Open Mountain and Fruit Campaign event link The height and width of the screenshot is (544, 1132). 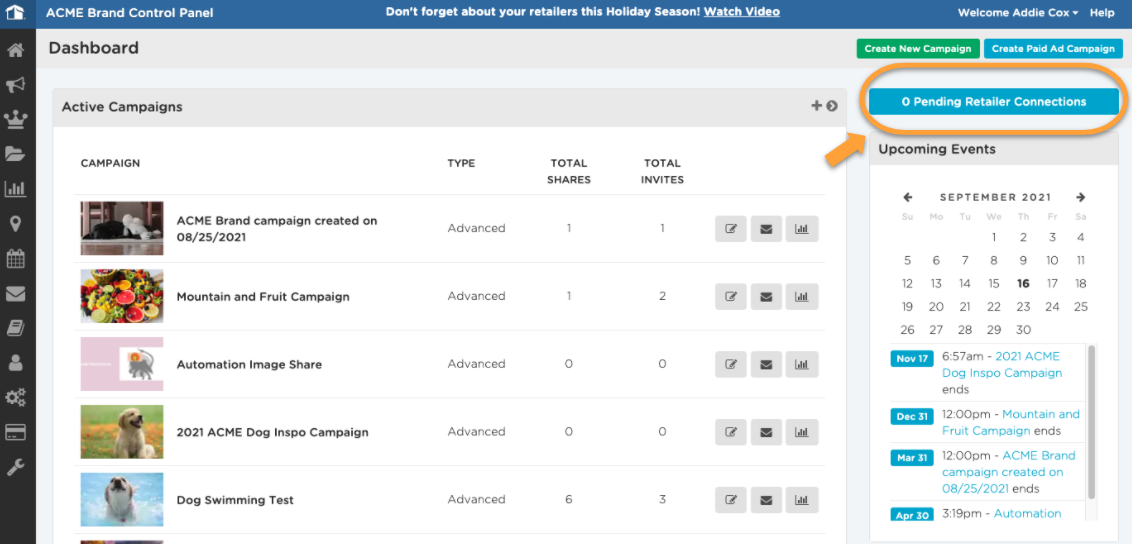[x=1011, y=423]
